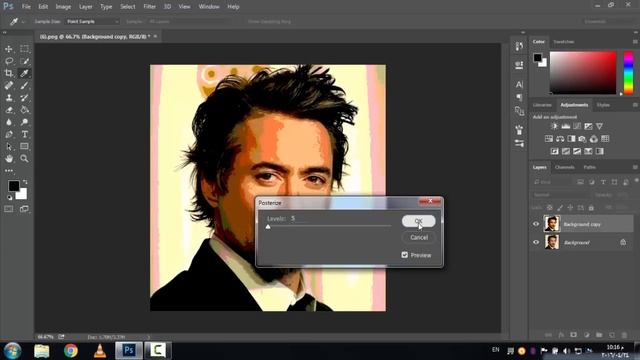Select the Eyedropper tool in toolbox
The image size is (640, 360).
24,73
